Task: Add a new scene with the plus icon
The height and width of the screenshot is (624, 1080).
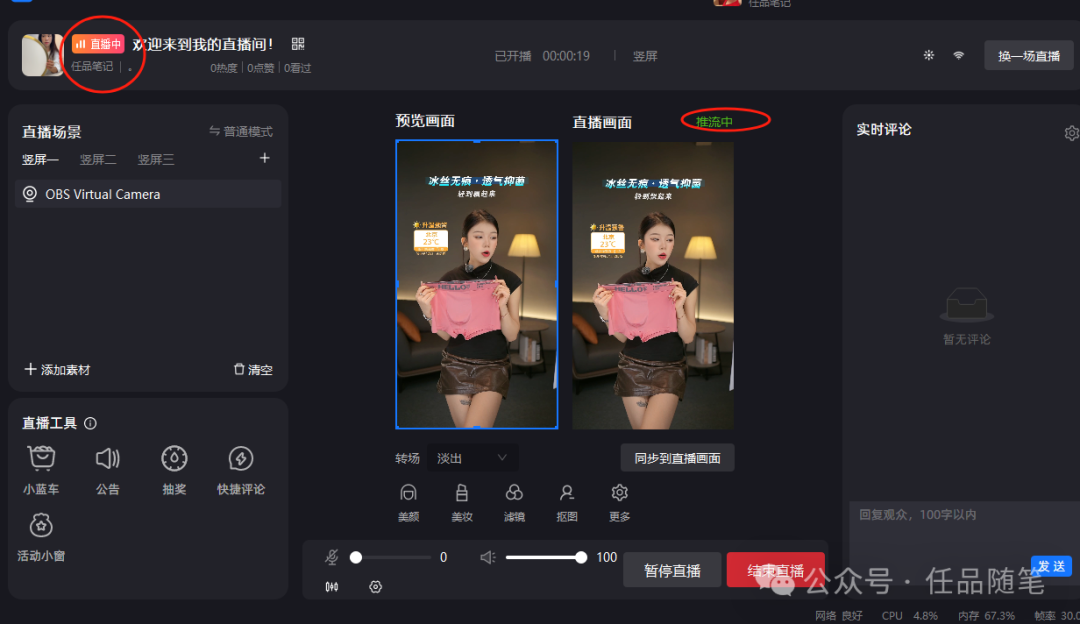Action: tap(264, 158)
